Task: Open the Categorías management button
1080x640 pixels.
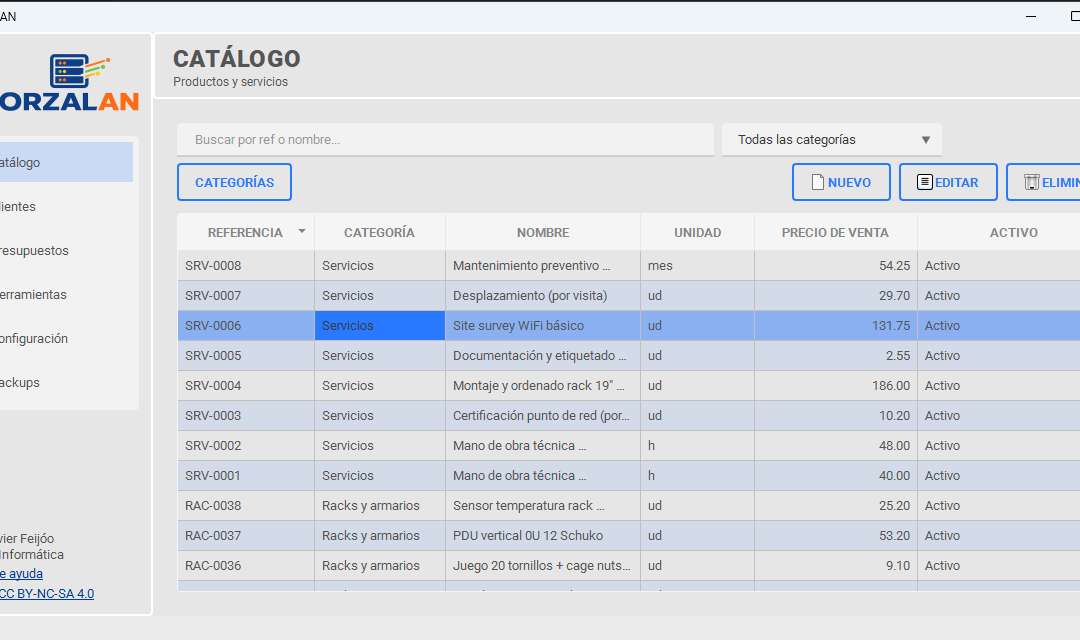Action: coord(234,183)
